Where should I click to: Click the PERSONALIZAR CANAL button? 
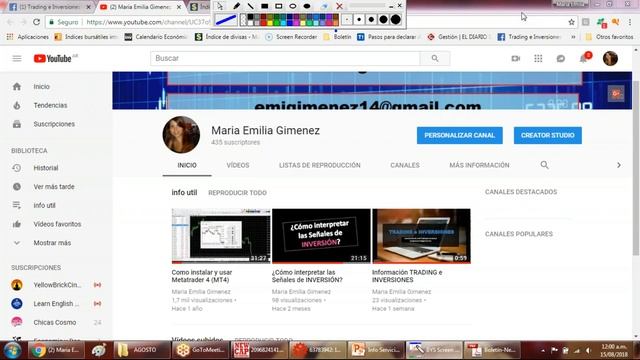[460, 135]
